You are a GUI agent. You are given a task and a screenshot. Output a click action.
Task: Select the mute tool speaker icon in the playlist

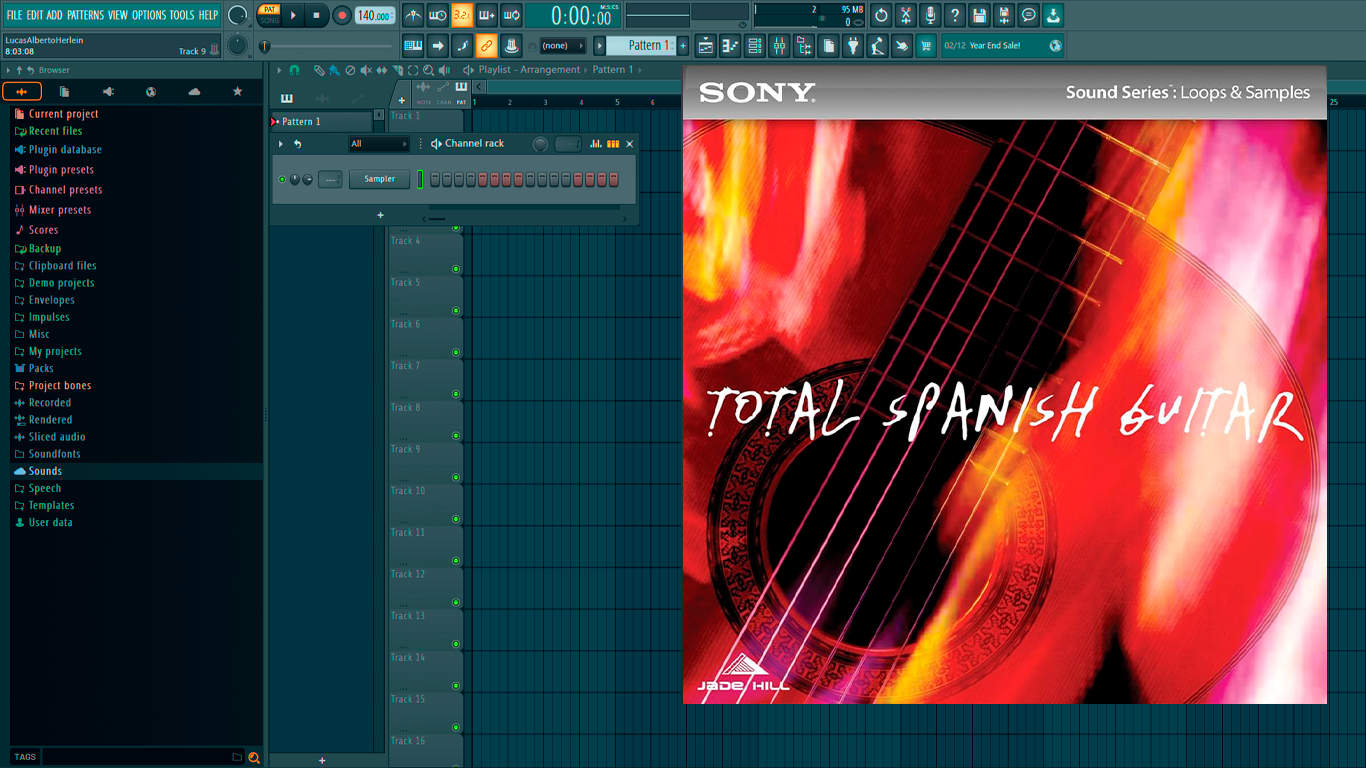(366, 70)
